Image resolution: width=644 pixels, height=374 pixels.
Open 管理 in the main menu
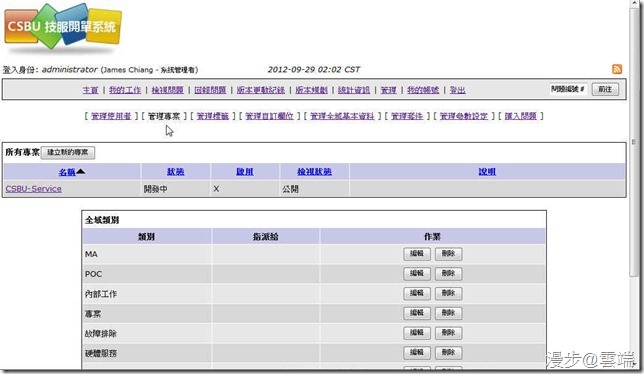[x=389, y=90]
